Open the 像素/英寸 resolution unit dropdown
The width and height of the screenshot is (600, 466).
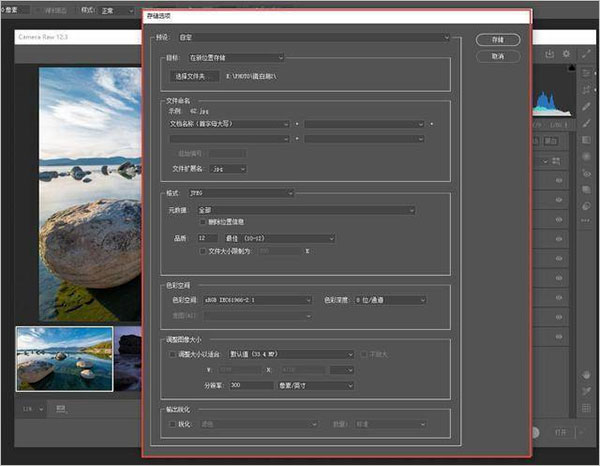[315, 386]
